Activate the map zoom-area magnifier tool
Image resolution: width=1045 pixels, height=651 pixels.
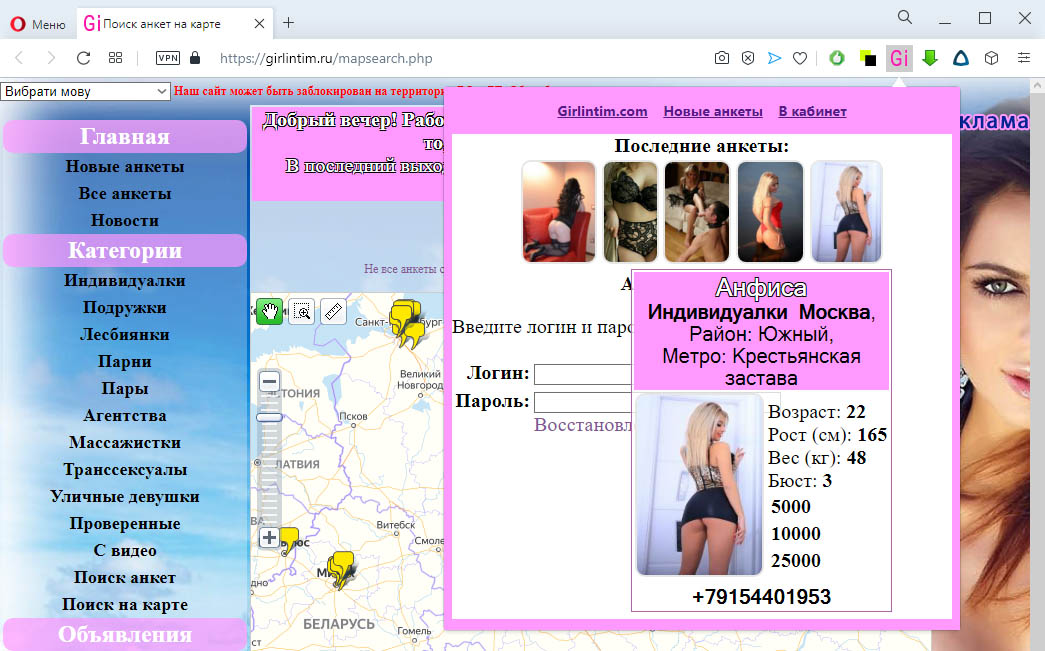[302, 311]
